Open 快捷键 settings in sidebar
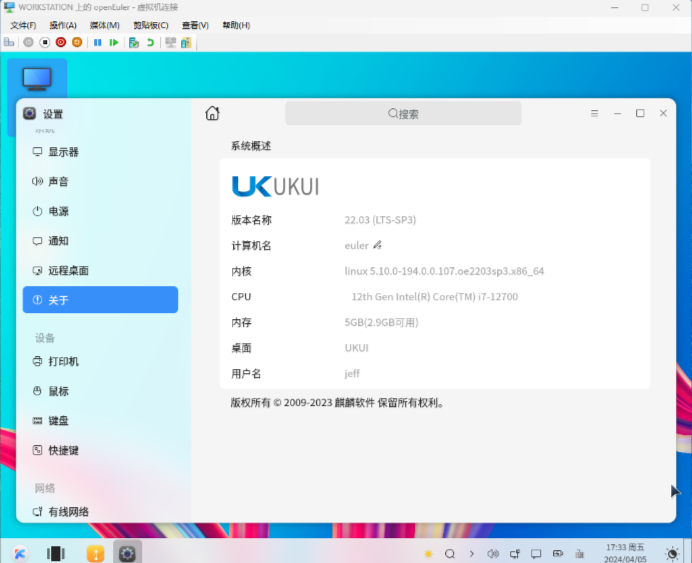The width and height of the screenshot is (692, 563). (x=63, y=450)
